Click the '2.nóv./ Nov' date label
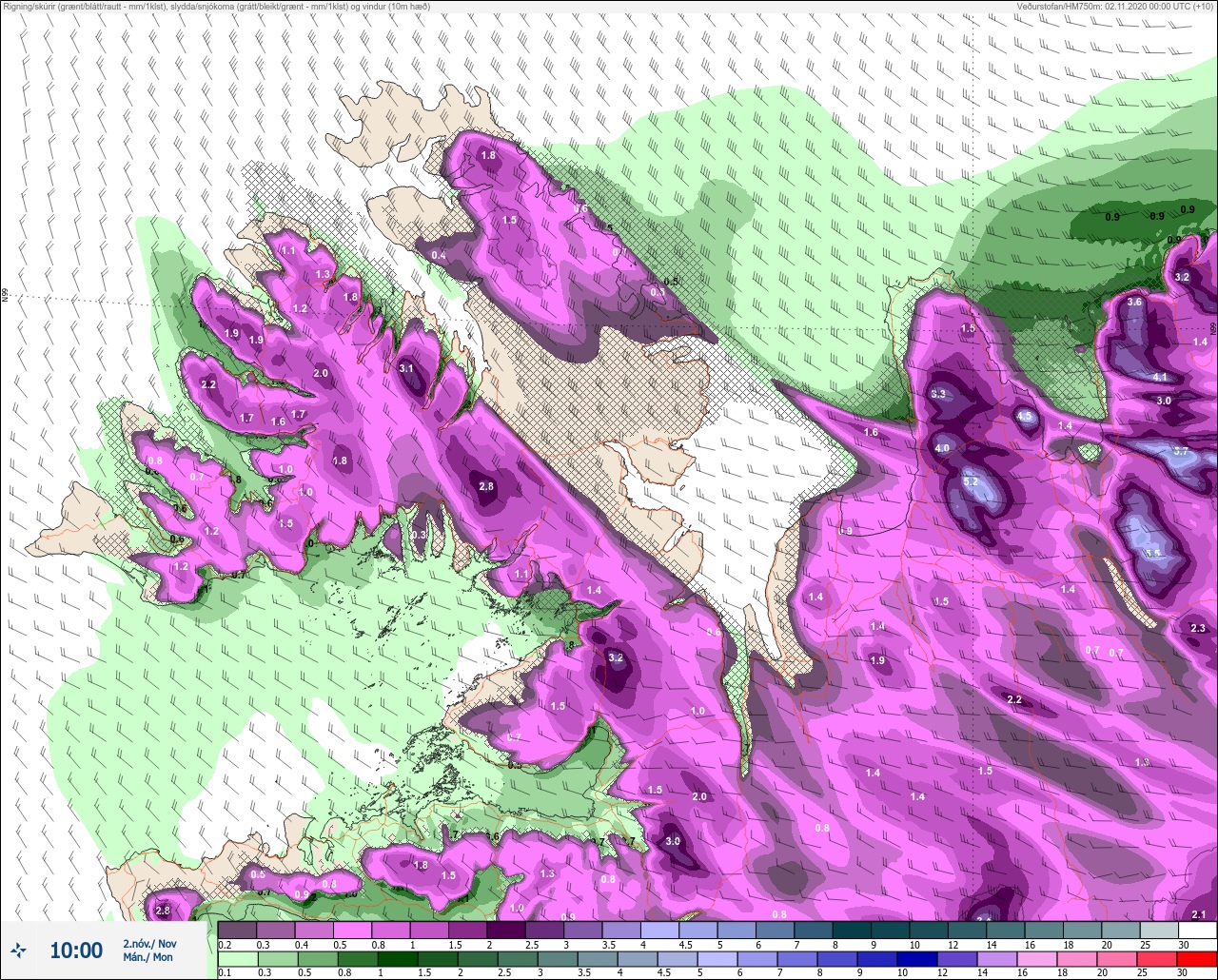 149,943
